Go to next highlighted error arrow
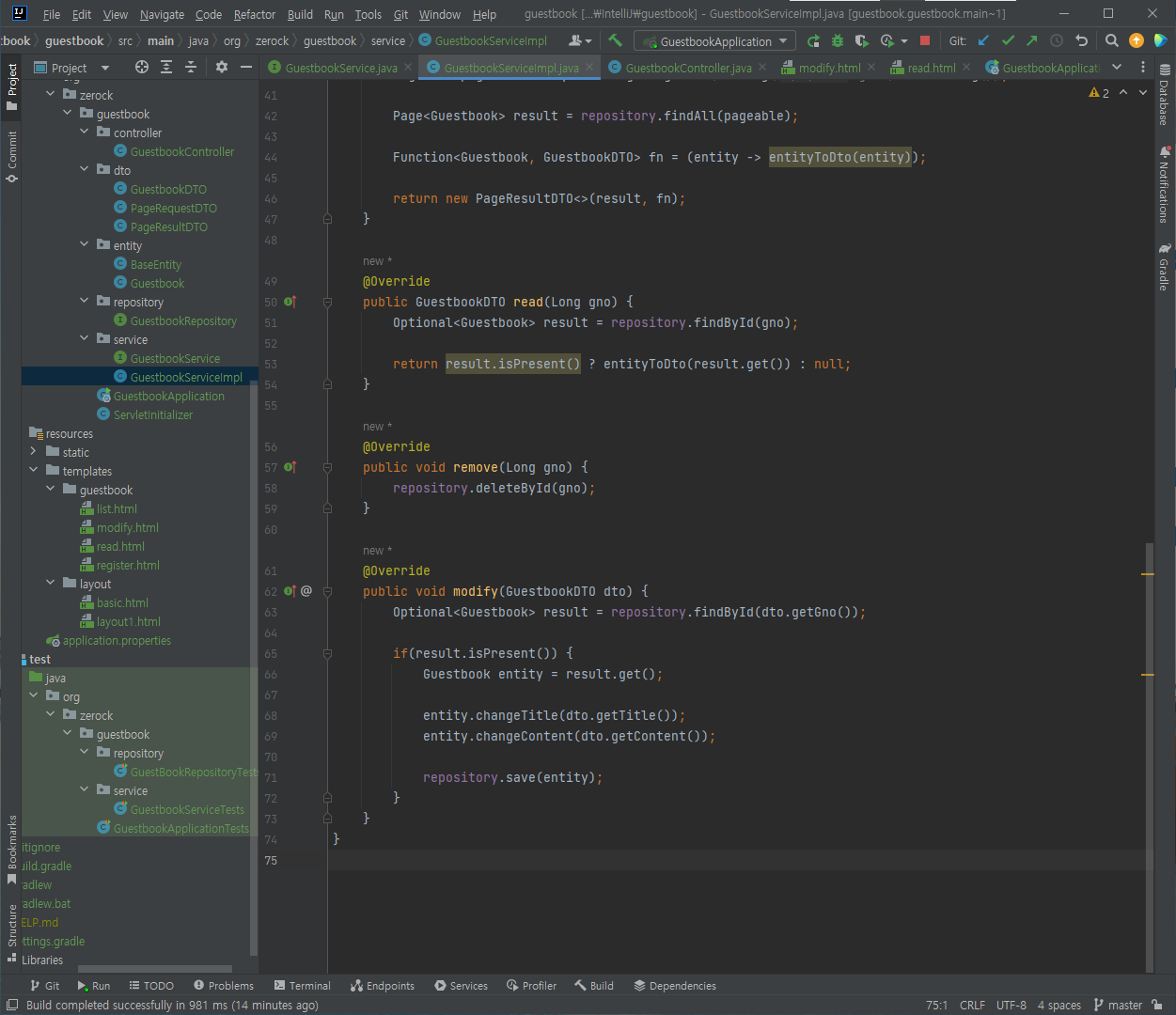The image size is (1176, 1015). 1143,93
